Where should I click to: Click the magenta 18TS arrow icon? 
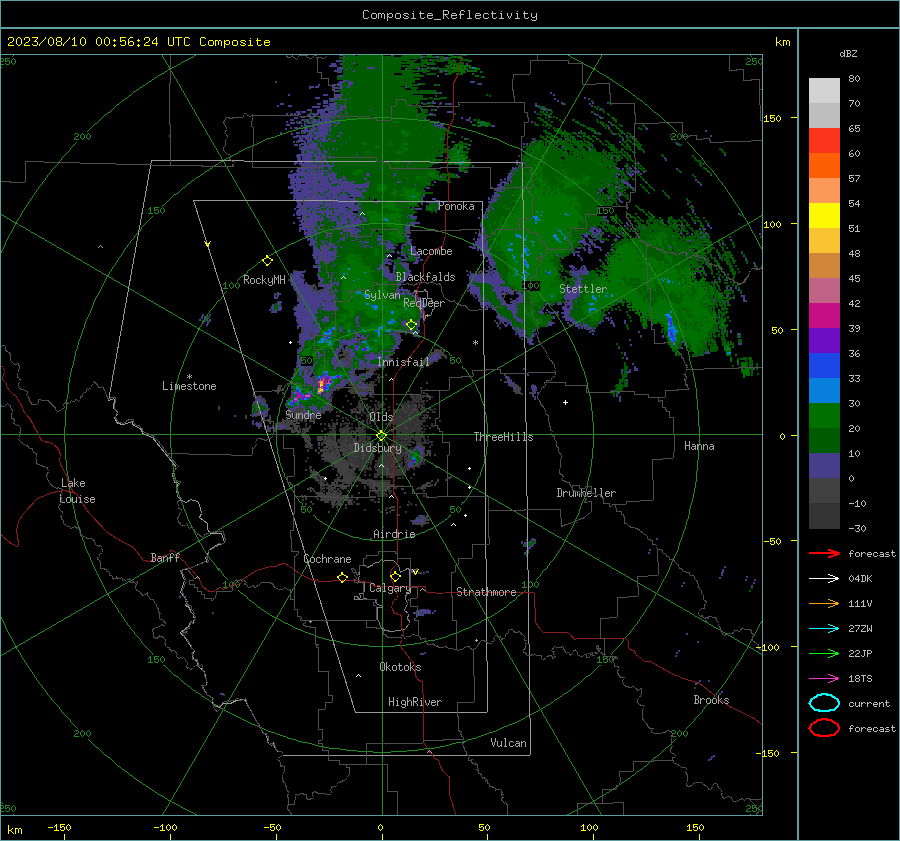[x=824, y=679]
